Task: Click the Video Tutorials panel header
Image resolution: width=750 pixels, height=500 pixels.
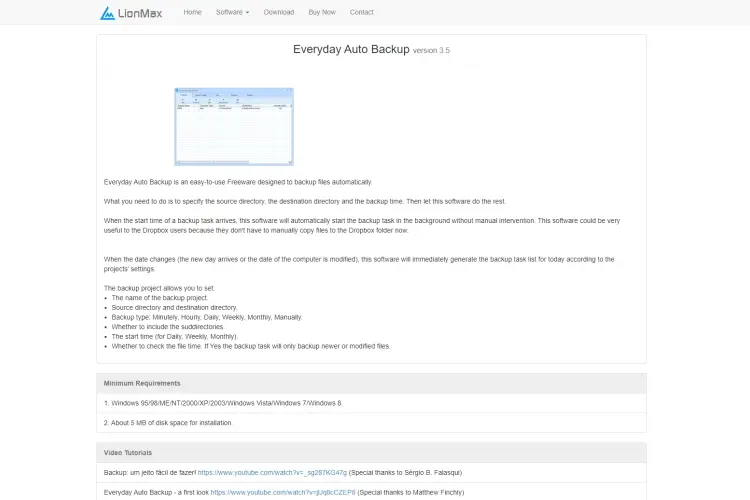Action: 371,453
